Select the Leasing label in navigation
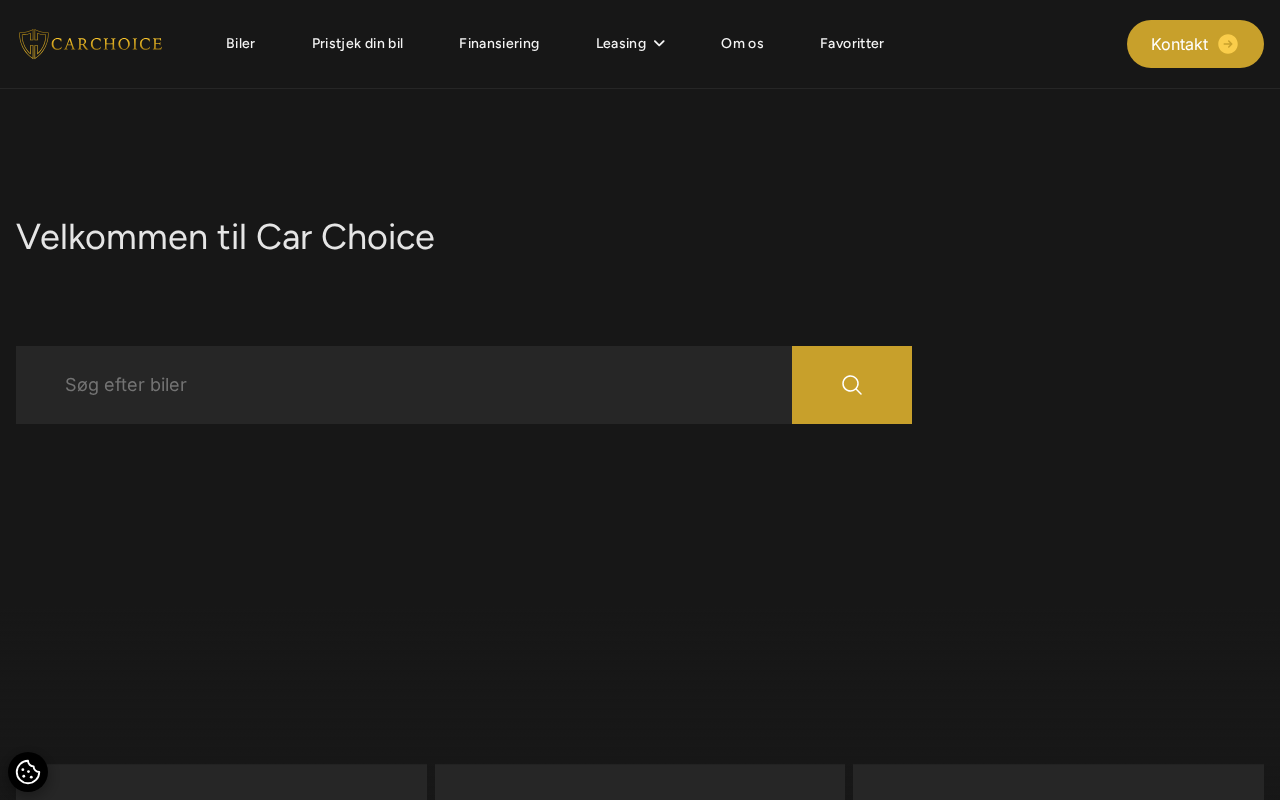The width and height of the screenshot is (1280, 800). (620, 43)
